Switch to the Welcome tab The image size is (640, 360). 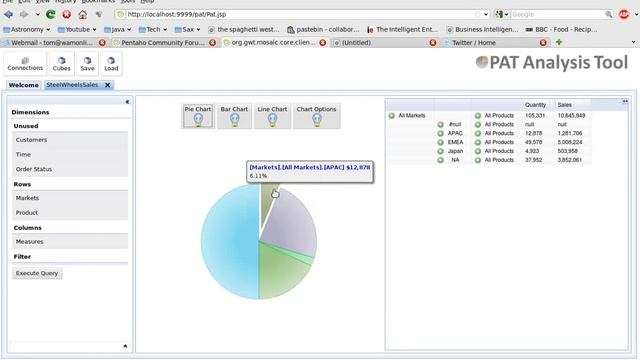[x=23, y=85]
